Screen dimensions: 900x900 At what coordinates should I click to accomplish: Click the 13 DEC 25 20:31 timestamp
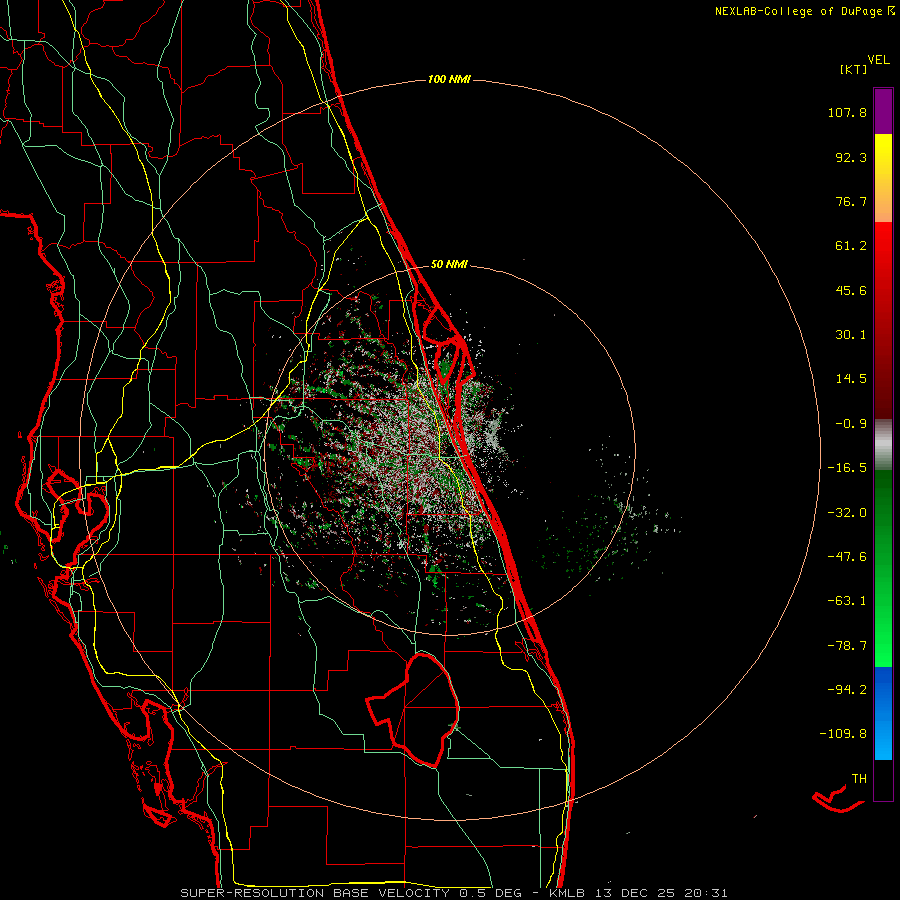[663, 893]
